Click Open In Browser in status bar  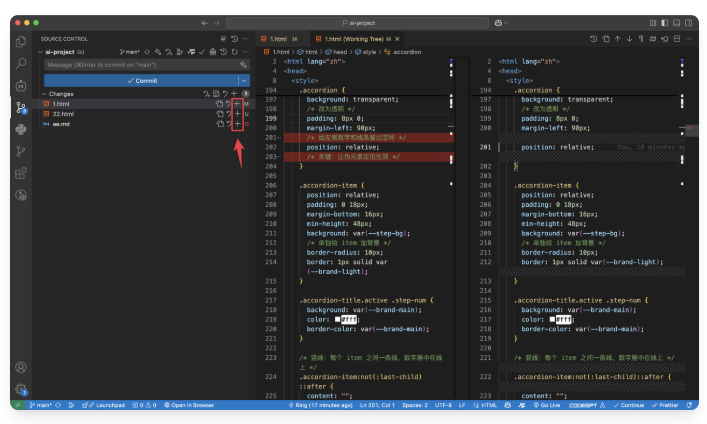[189, 405]
